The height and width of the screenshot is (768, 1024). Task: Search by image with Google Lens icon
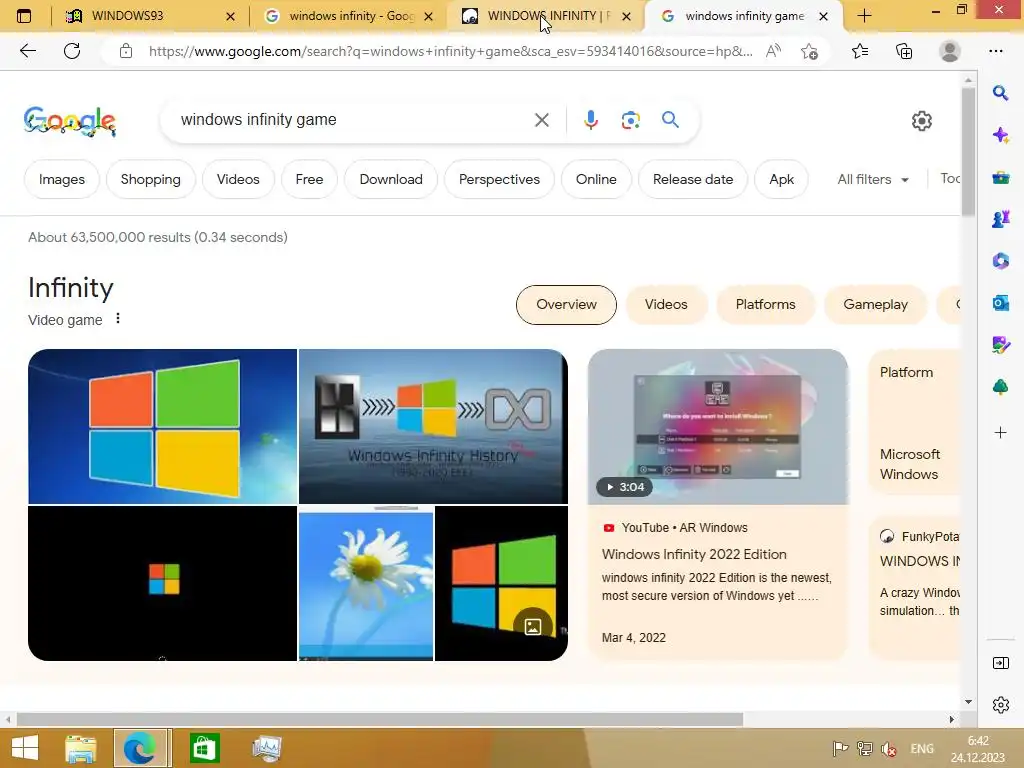click(x=630, y=120)
